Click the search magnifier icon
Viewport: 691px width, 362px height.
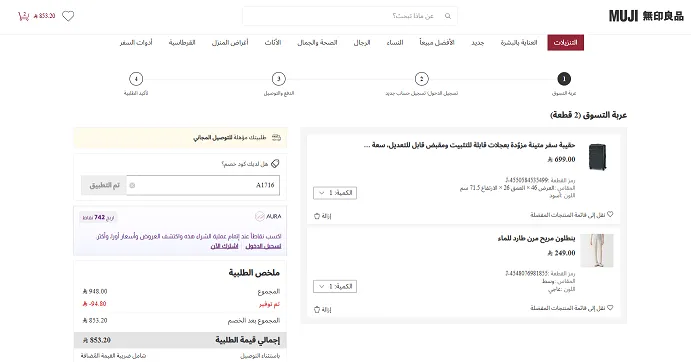[x=448, y=16]
